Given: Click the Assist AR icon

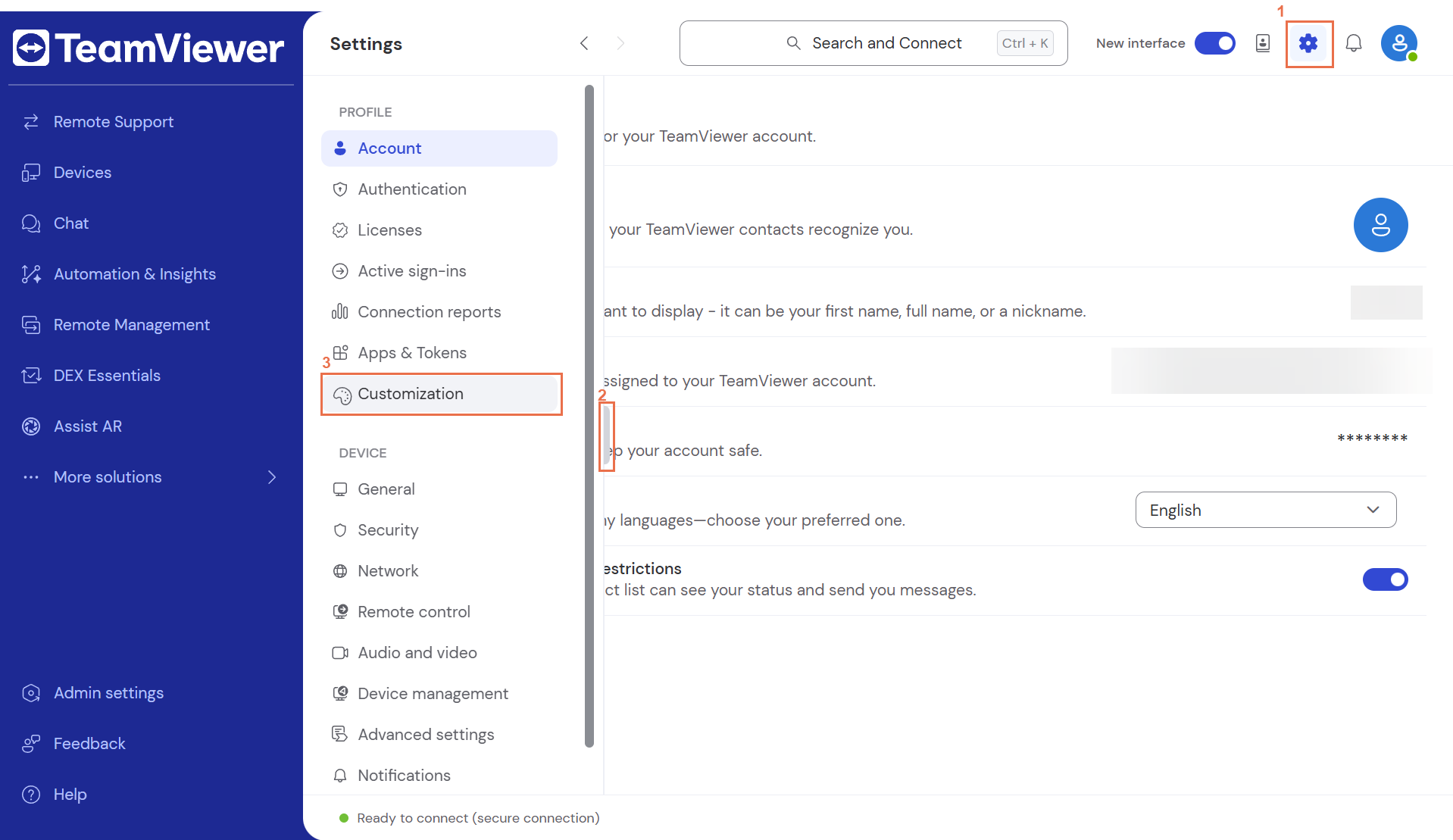Looking at the screenshot, I should (x=31, y=426).
